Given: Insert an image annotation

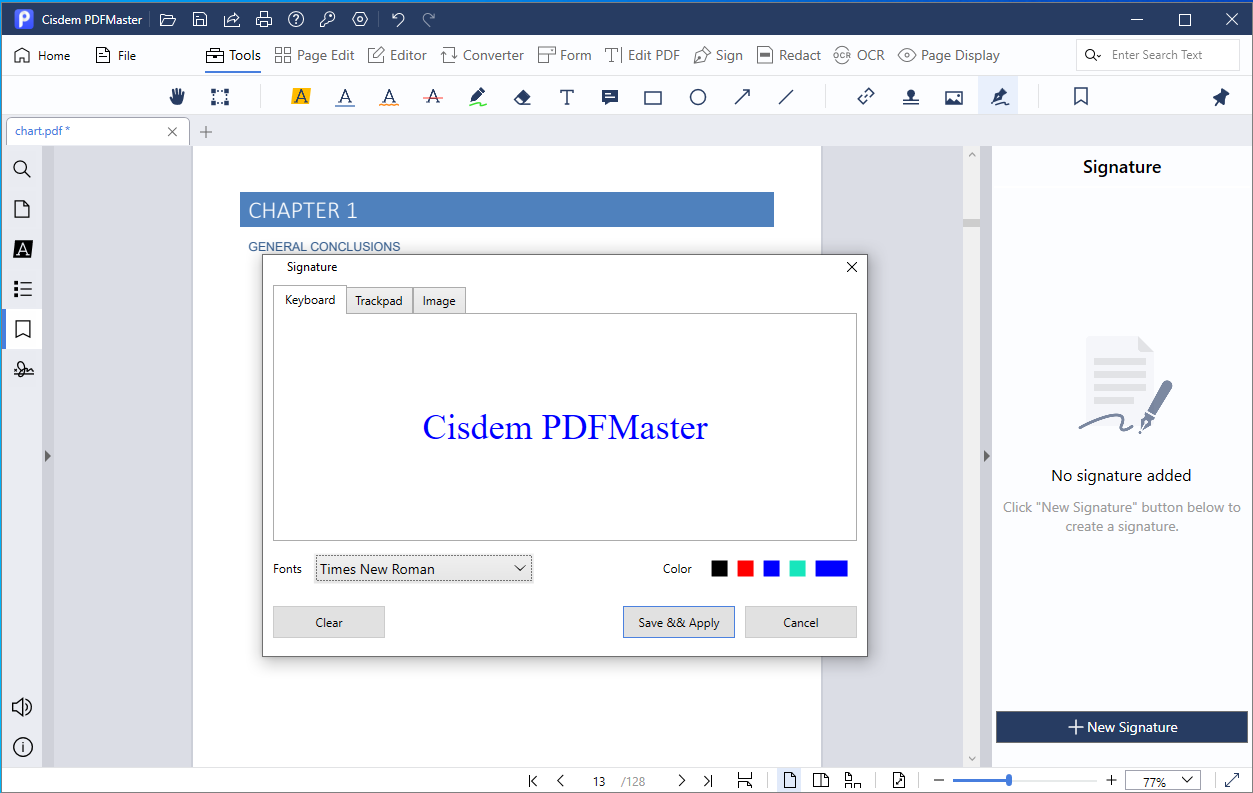Looking at the screenshot, I should (x=954, y=97).
